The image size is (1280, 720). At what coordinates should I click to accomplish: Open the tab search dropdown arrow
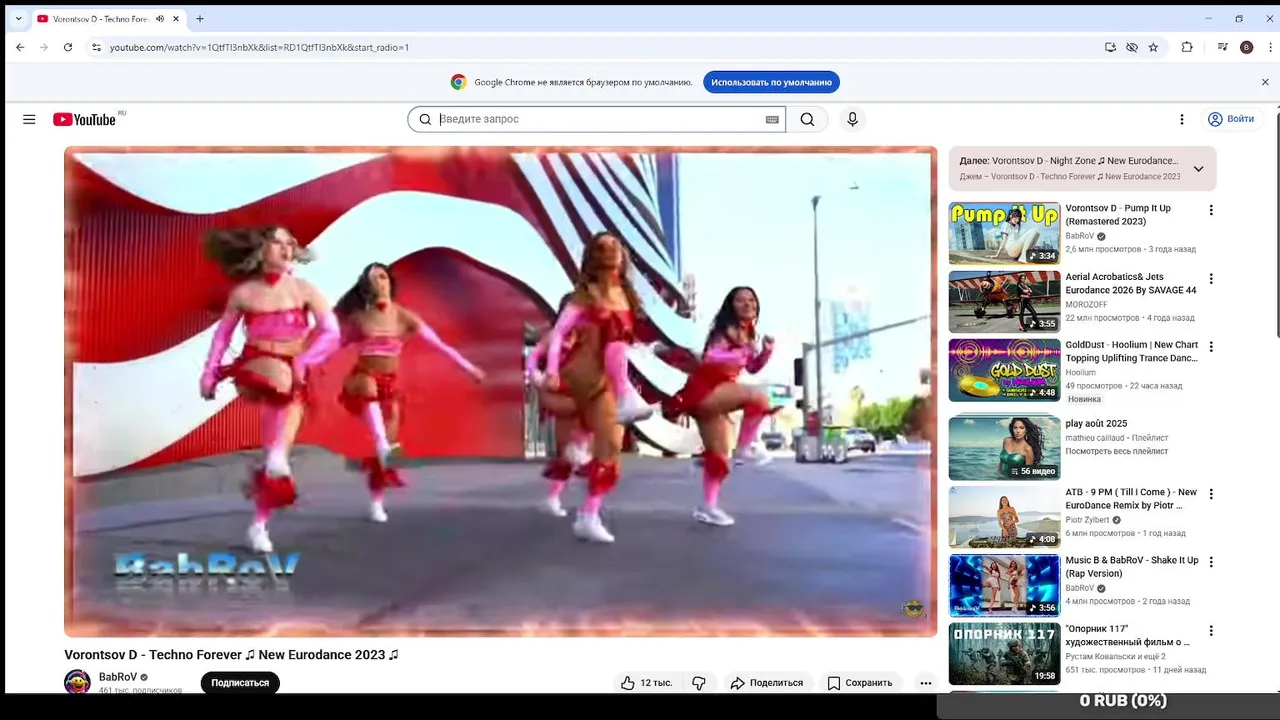pos(18,18)
